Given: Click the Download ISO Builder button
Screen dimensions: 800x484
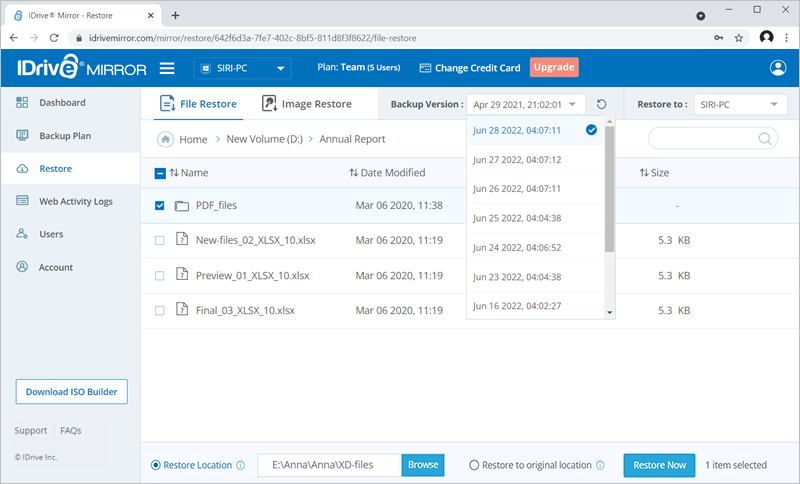Looking at the screenshot, I should 72,392.
